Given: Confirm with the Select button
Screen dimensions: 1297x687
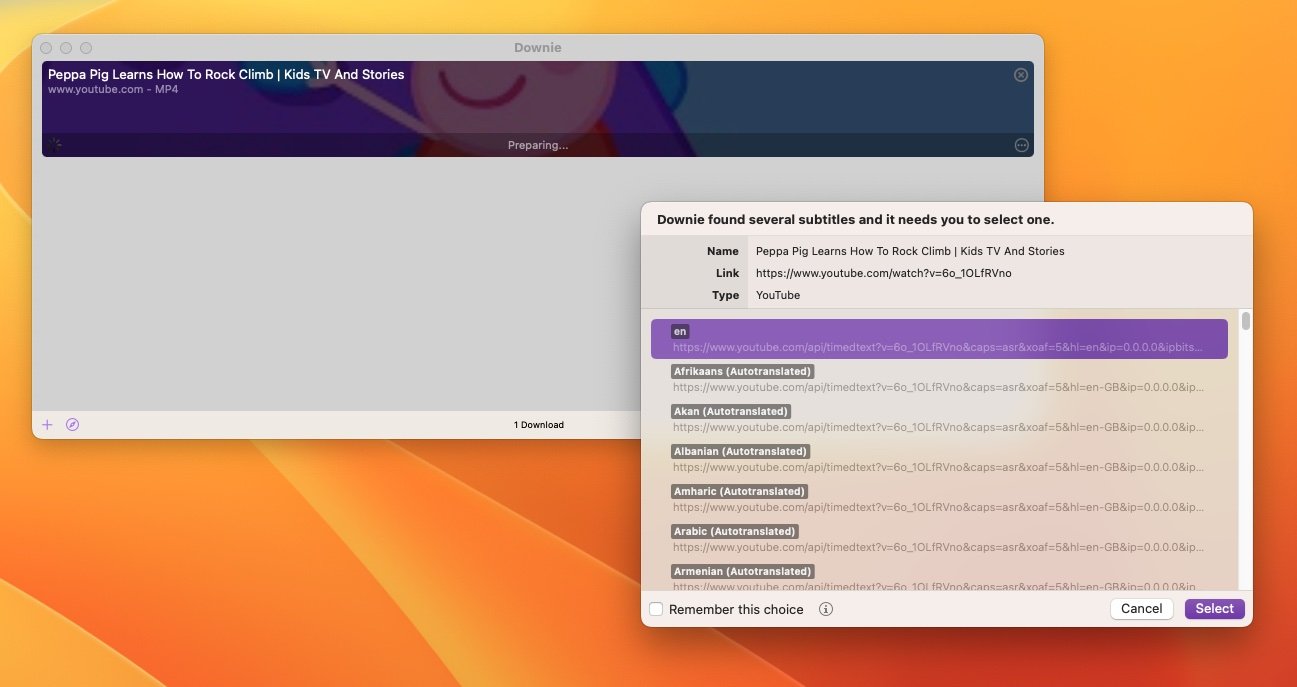Looking at the screenshot, I should [1214, 609].
